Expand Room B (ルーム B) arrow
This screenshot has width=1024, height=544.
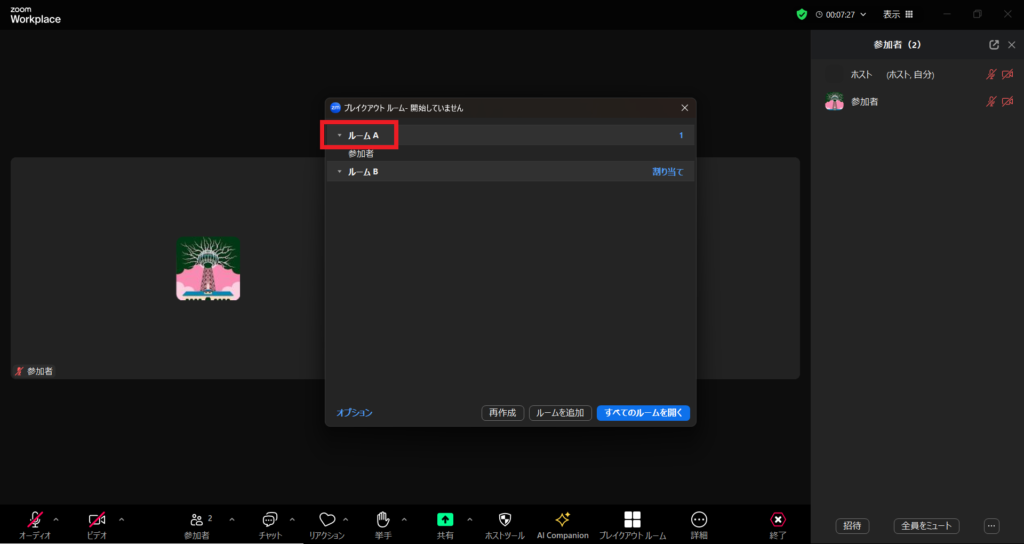(x=339, y=172)
